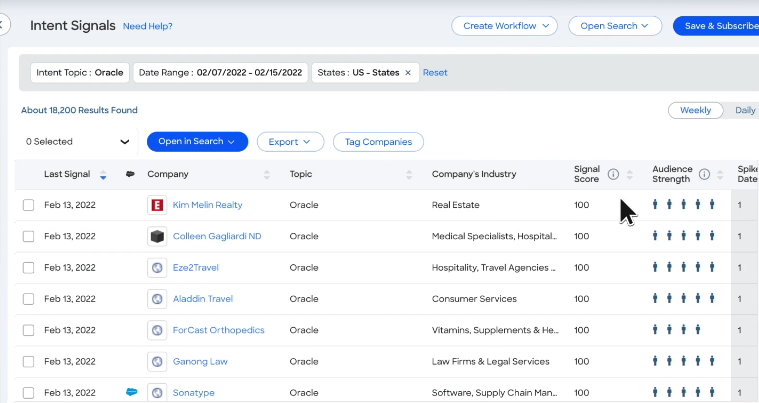Image resolution: width=759 pixels, height=403 pixels.
Task: Expand the Open Search dropdown
Action: (x=615, y=26)
